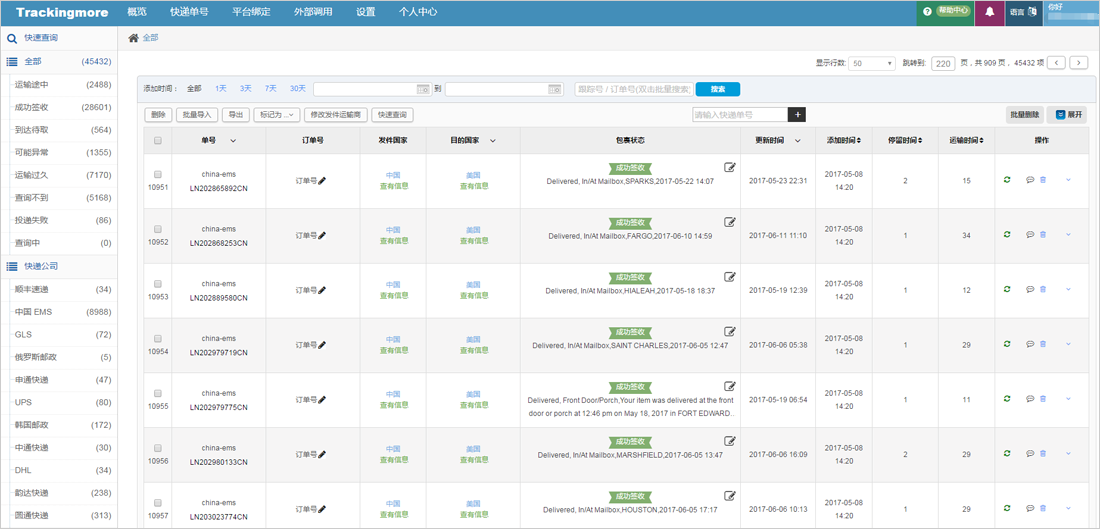The image size is (1100, 529).
Task: Check the box for row 10951
Action: point(158,174)
